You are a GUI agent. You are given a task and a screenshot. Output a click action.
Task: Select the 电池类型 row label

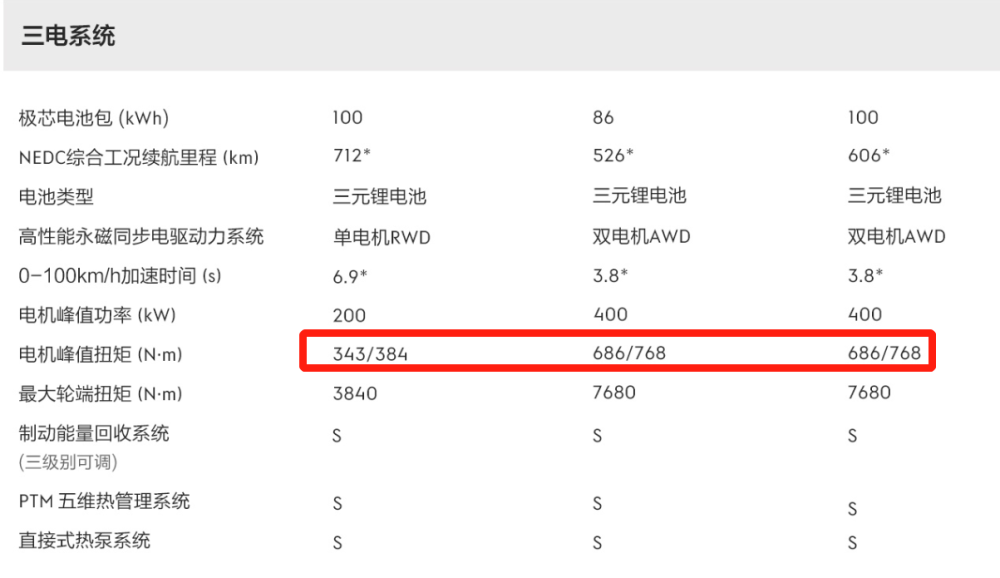pyautogui.click(x=56, y=197)
